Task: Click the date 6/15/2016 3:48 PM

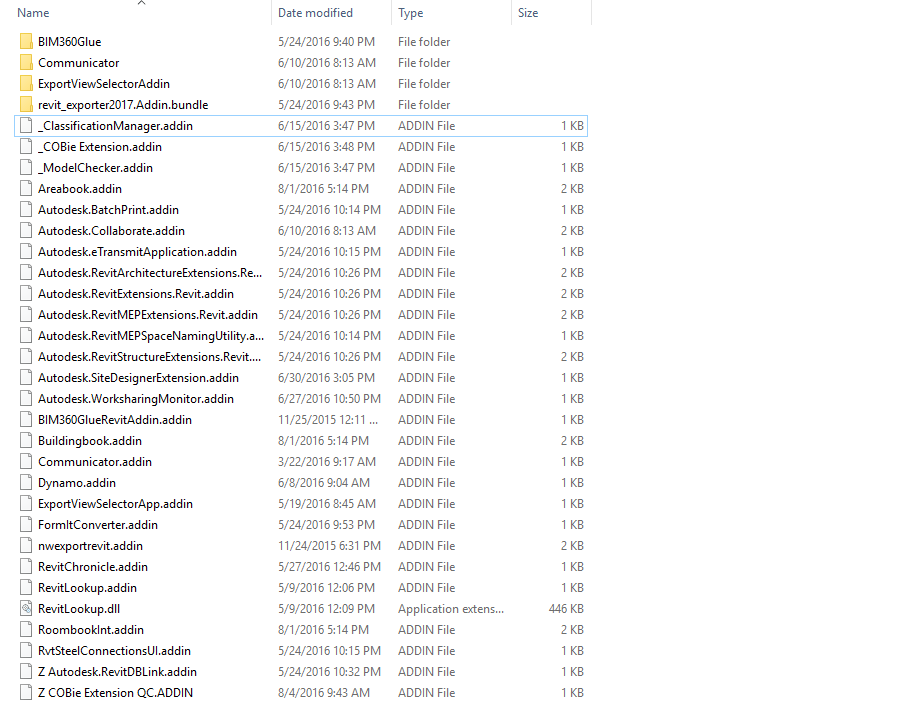Action: (326, 147)
